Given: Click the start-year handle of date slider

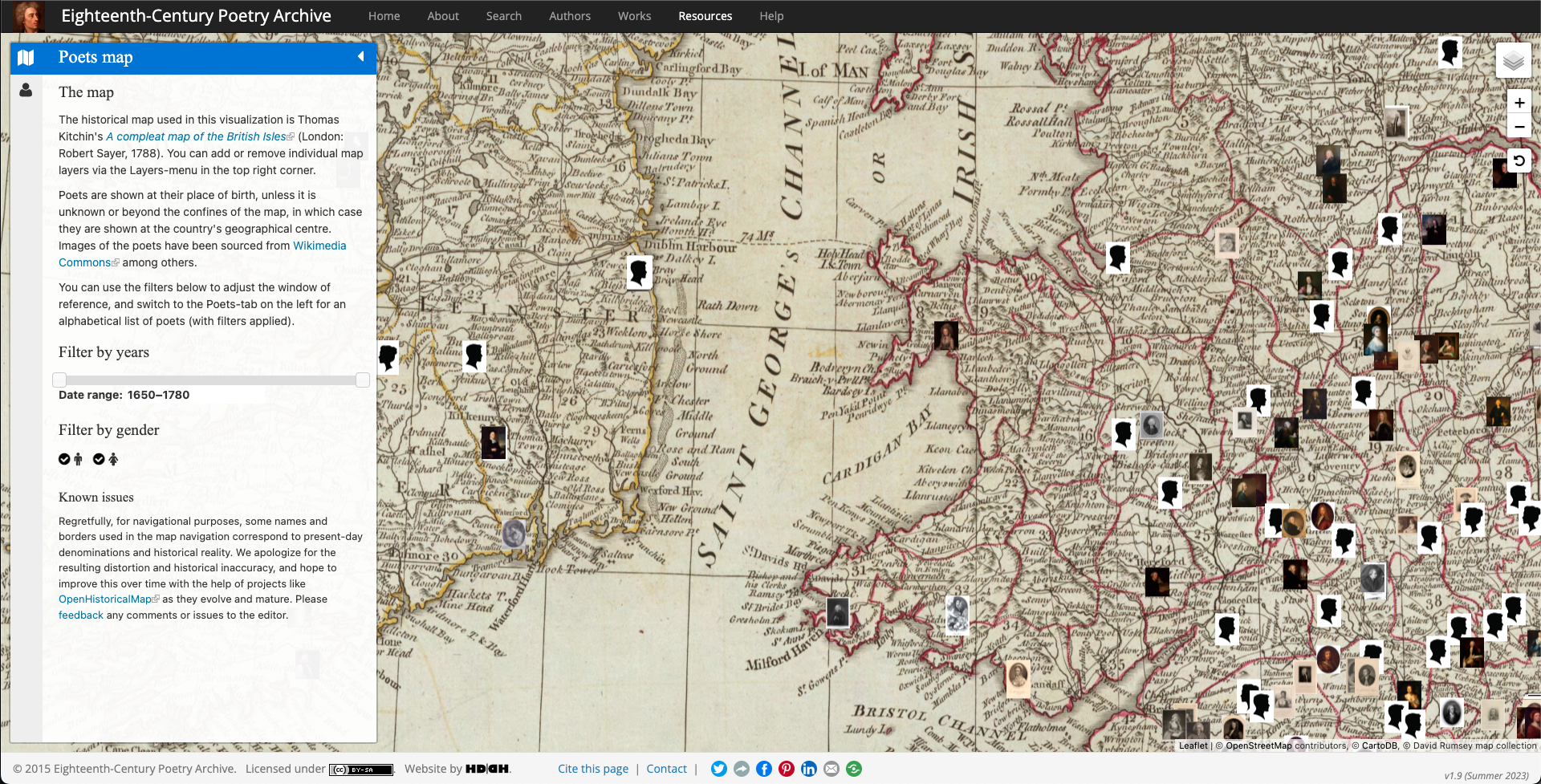Looking at the screenshot, I should tap(59, 380).
